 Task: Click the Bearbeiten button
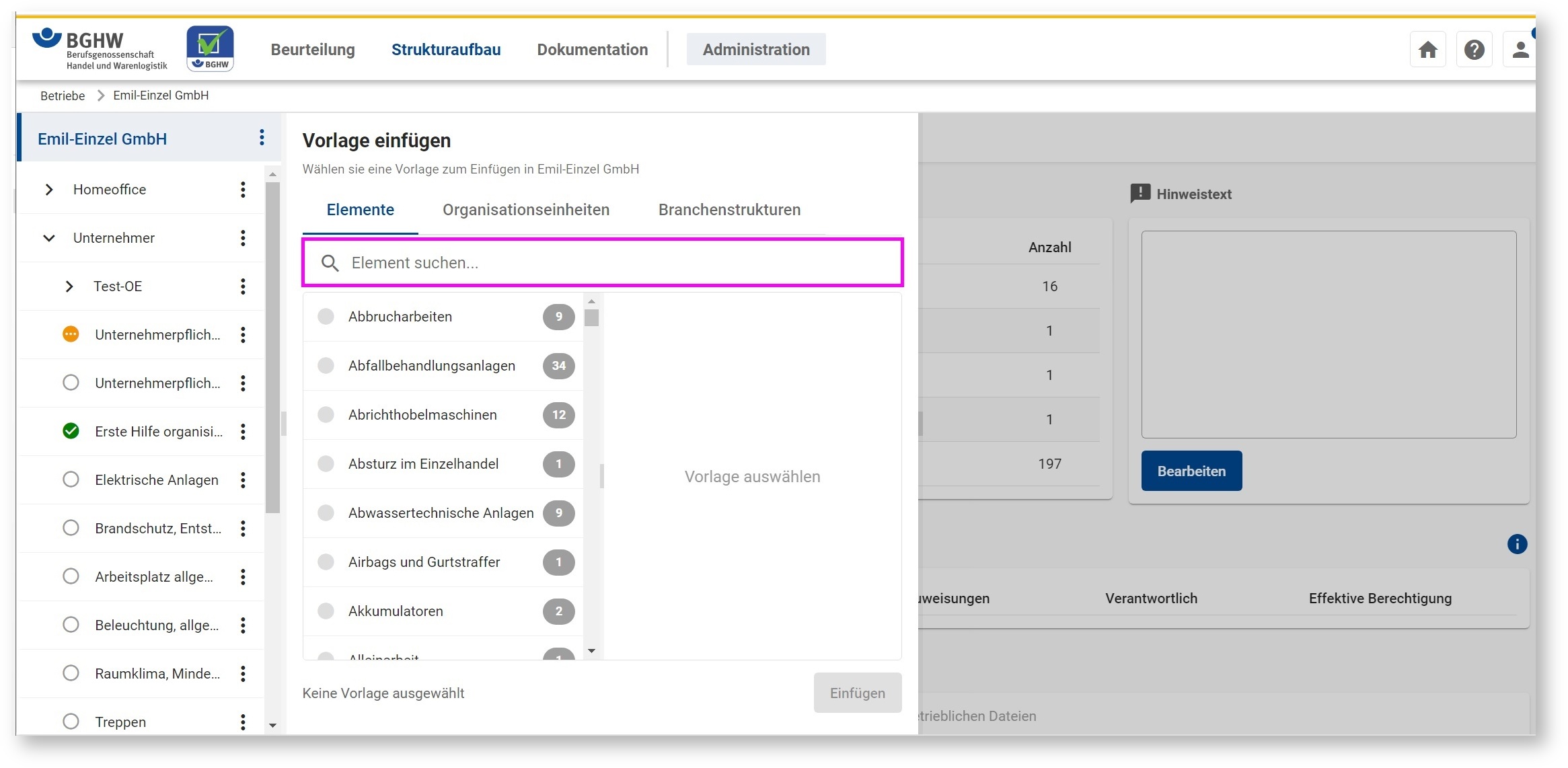tap(1191, 471)
